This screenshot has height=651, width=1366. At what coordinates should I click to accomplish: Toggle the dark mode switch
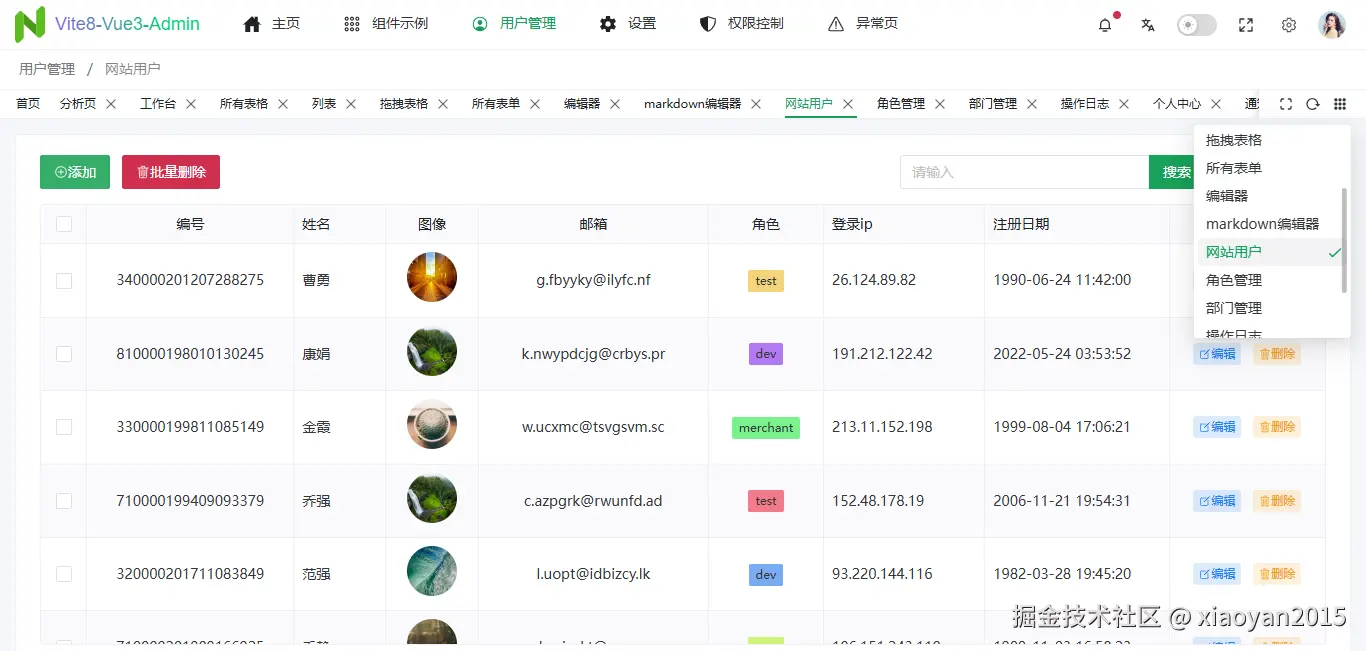click(1197, 25)
